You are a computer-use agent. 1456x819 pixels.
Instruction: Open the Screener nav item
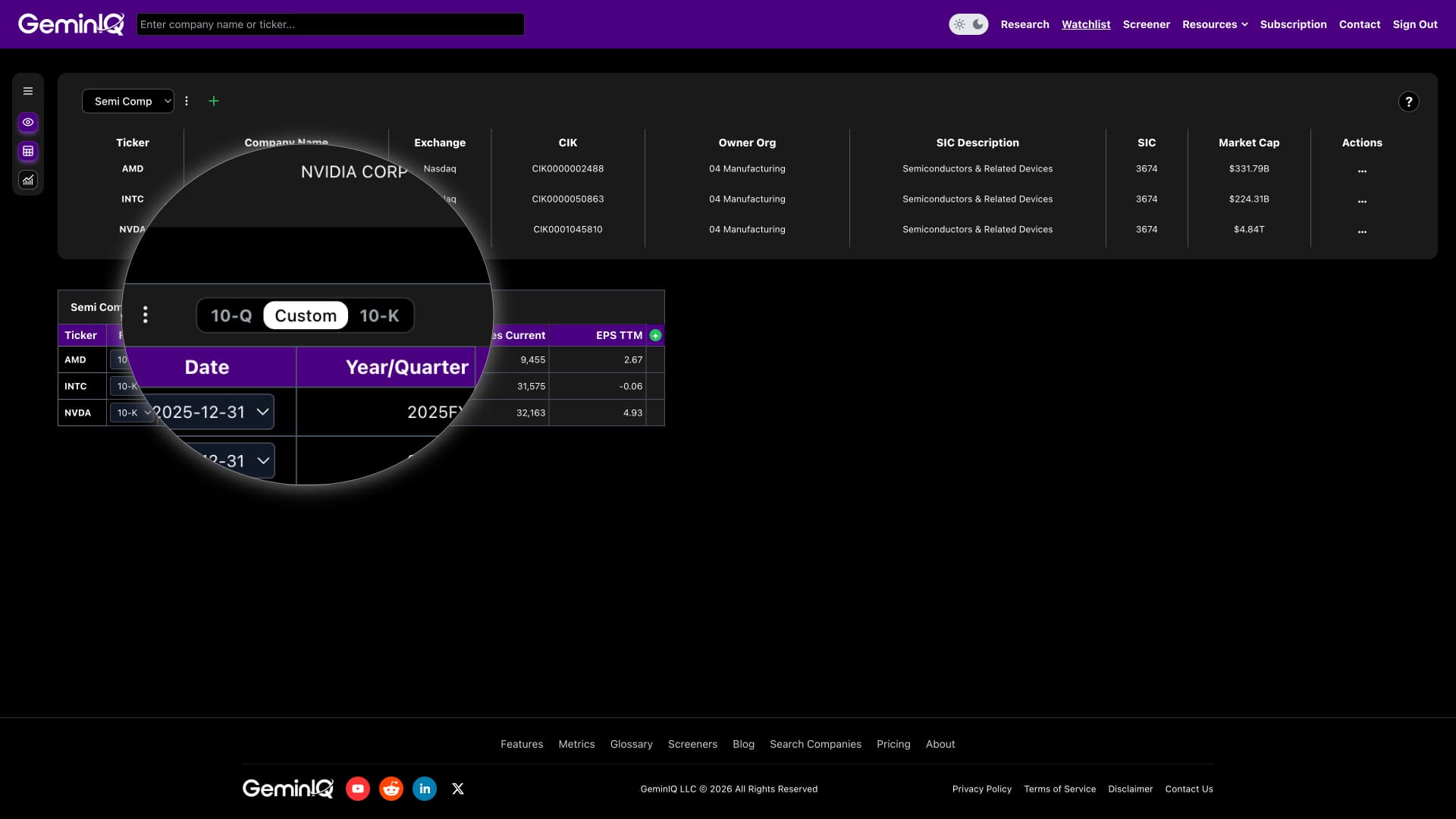(1146, 24)
